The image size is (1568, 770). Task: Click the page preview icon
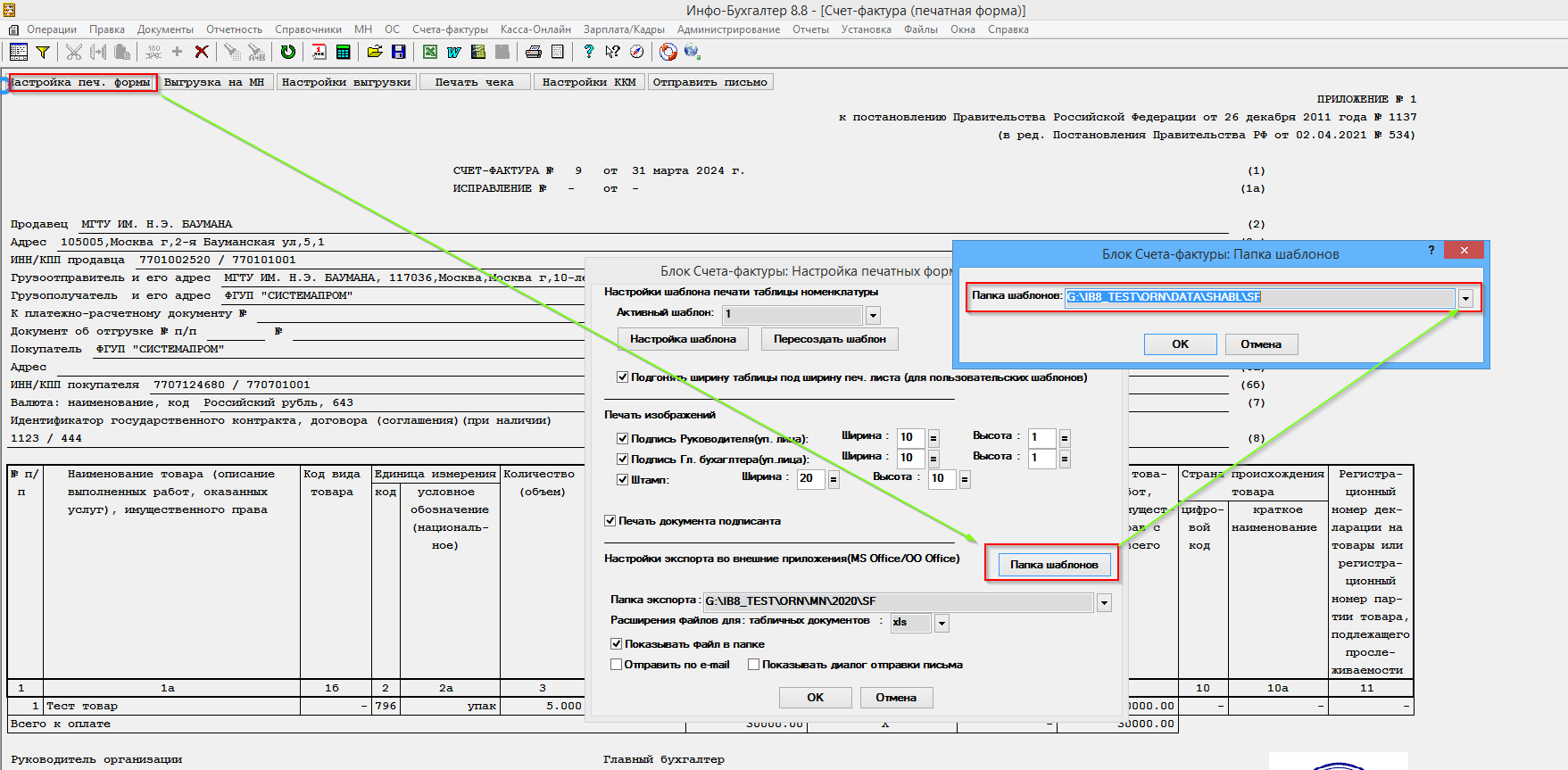pyautogui.click(x=558, y=52)
